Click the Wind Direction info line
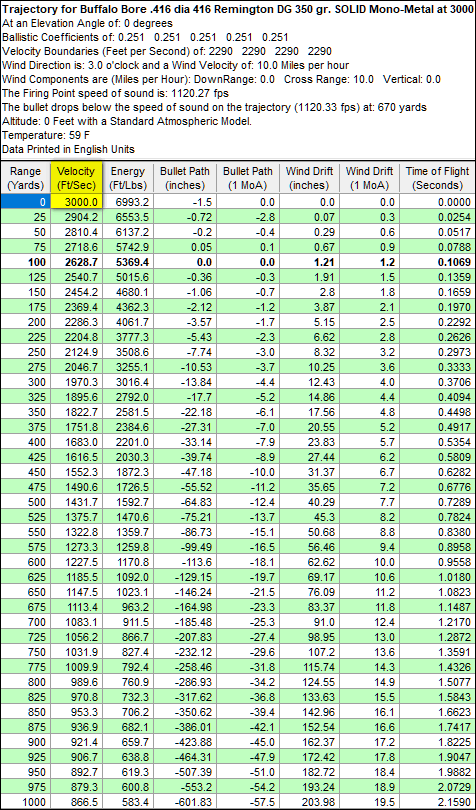Image resolution: width=476 pixels, height=810 pixels. [175, 66]
